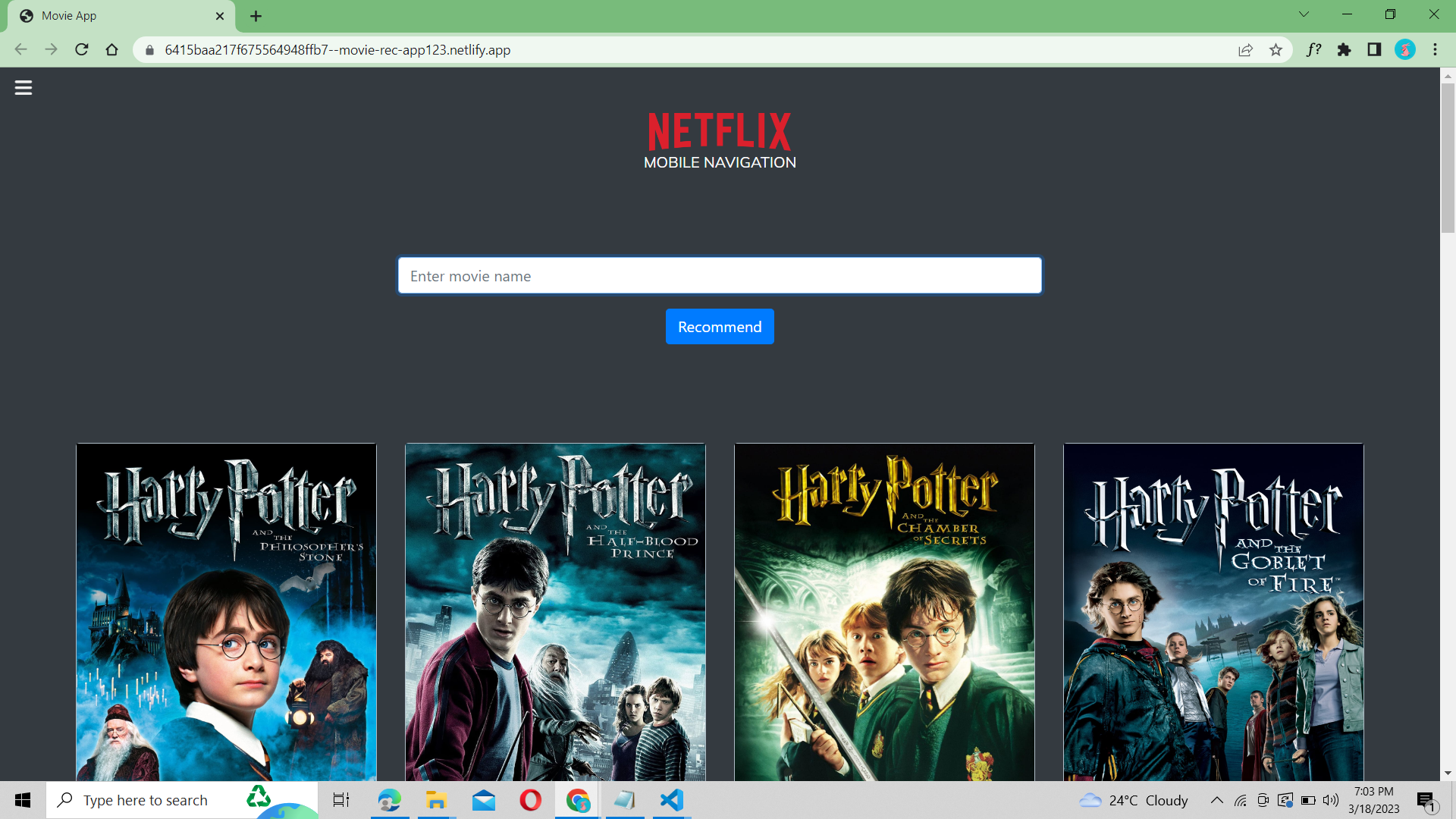Viewport: 1456px width, 819px height.
Task: Open the browser side panel icon
Action: [x=1374, y=49]
